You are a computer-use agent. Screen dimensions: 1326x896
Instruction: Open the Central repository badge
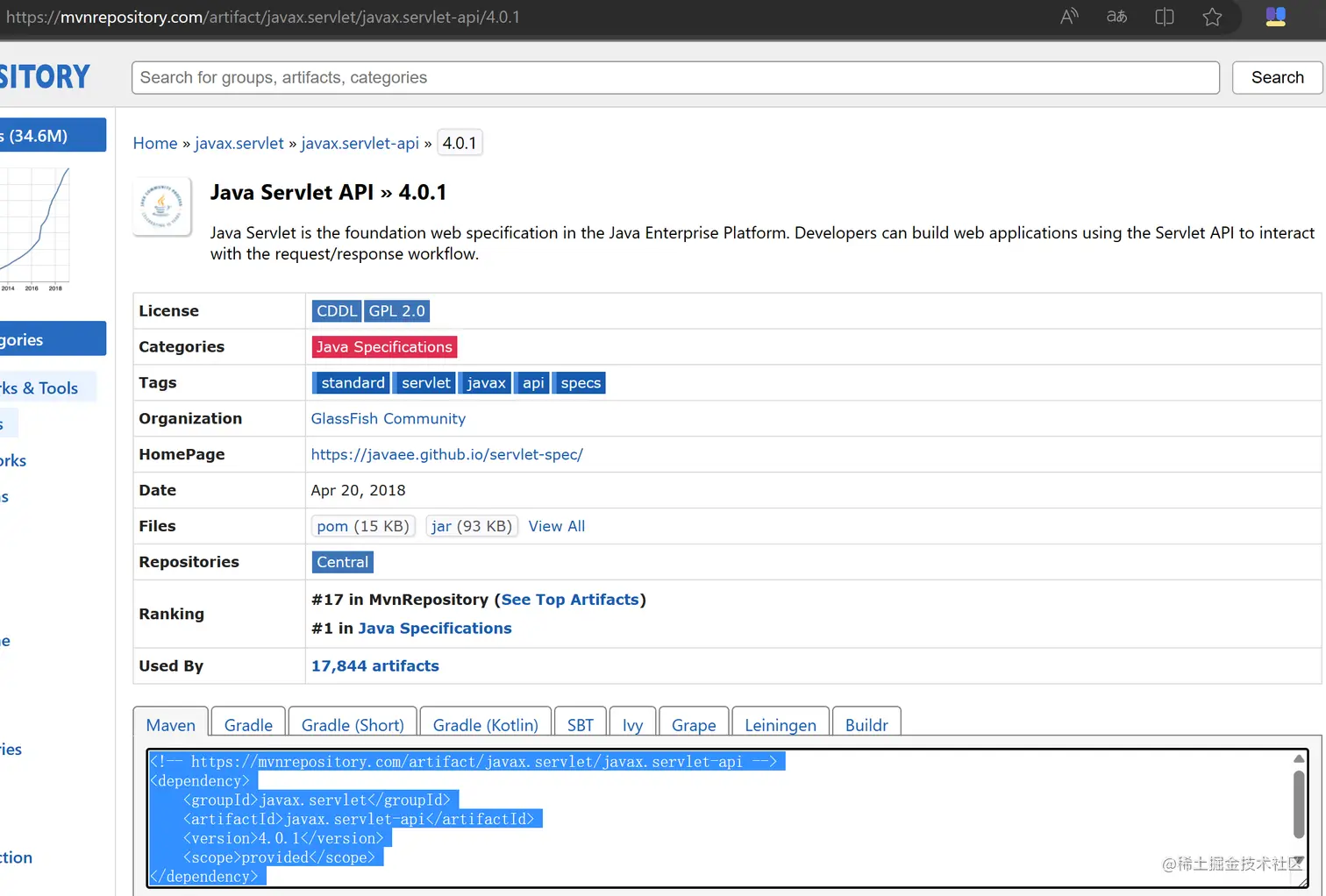[x=343, y=562]
